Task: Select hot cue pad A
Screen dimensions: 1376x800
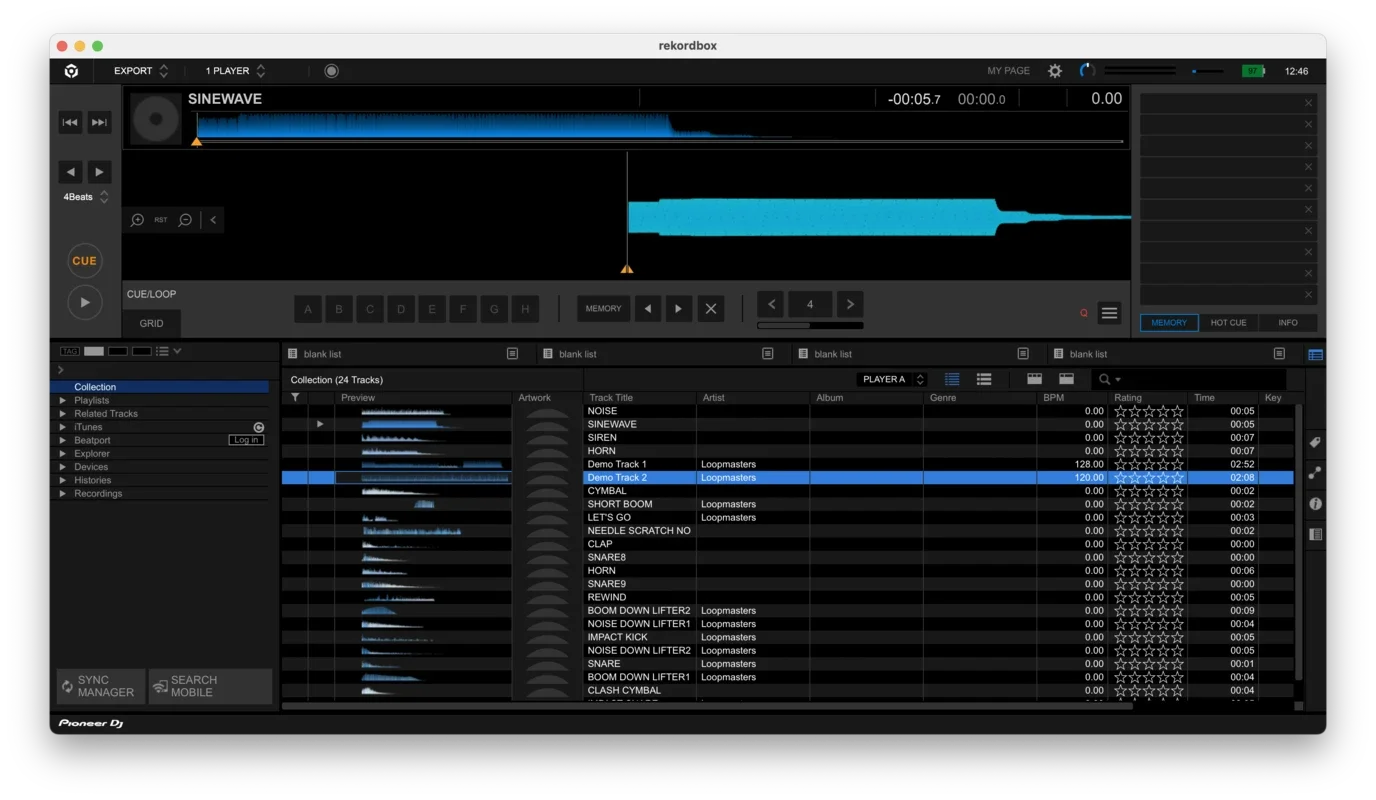Action: [x=308, y=309]
